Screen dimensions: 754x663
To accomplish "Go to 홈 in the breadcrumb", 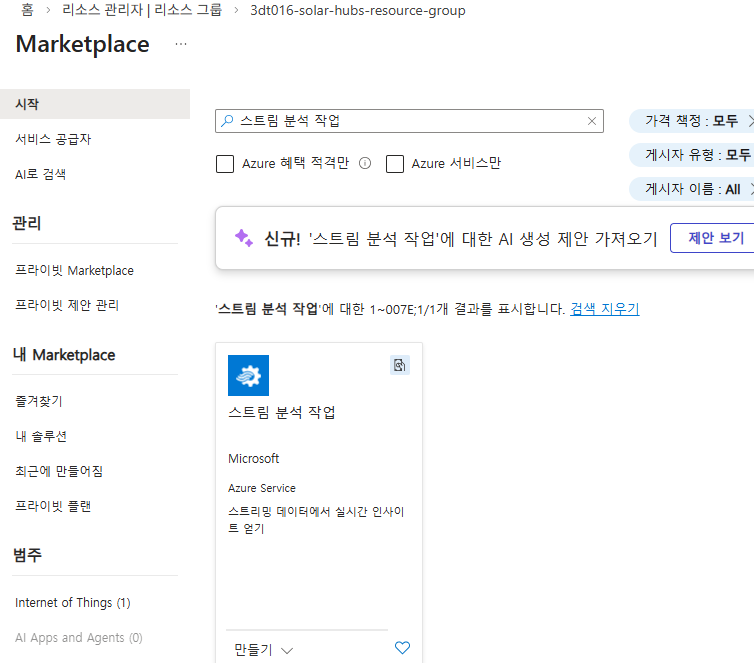I will pyautogui.click(x=27, y=10).
